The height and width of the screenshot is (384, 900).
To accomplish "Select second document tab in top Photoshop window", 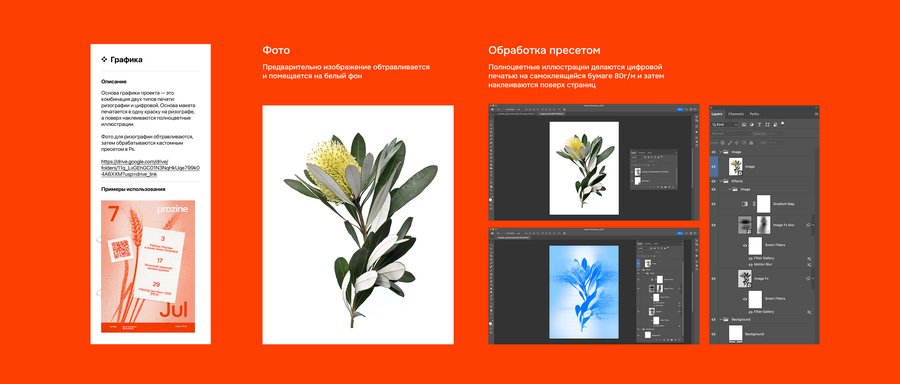I will (551, 114).
